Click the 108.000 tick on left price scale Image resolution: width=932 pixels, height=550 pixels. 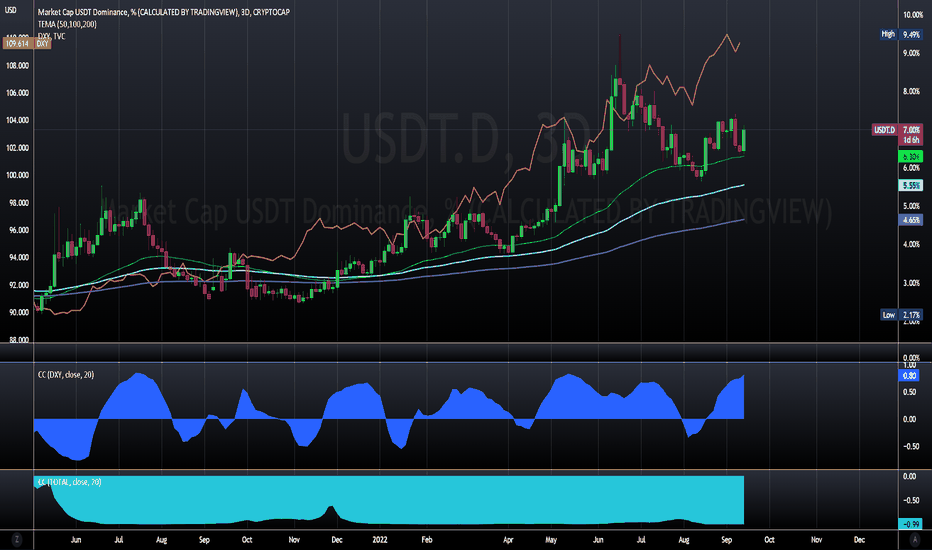tap(17, 65)
